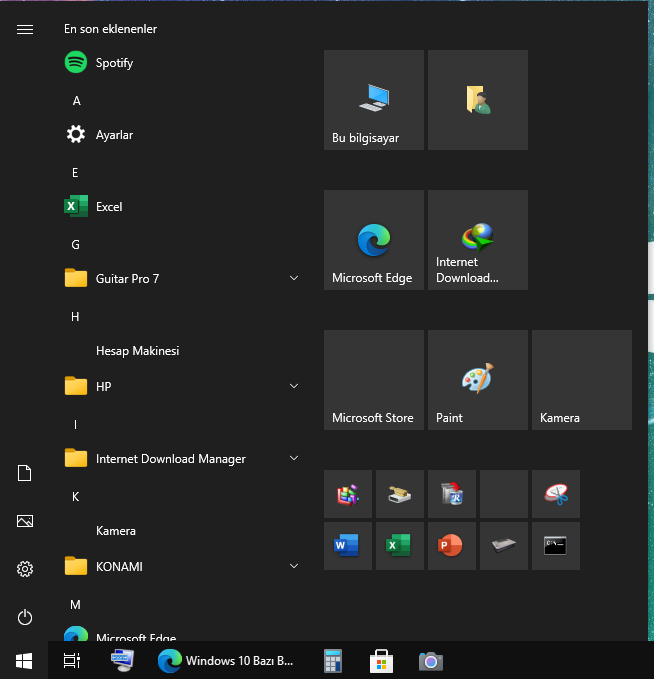The width and height of the screenshot is (654, 679).
Task: Click the power button in sidebar
Action: pyautogui.click(x=25, y=617)
